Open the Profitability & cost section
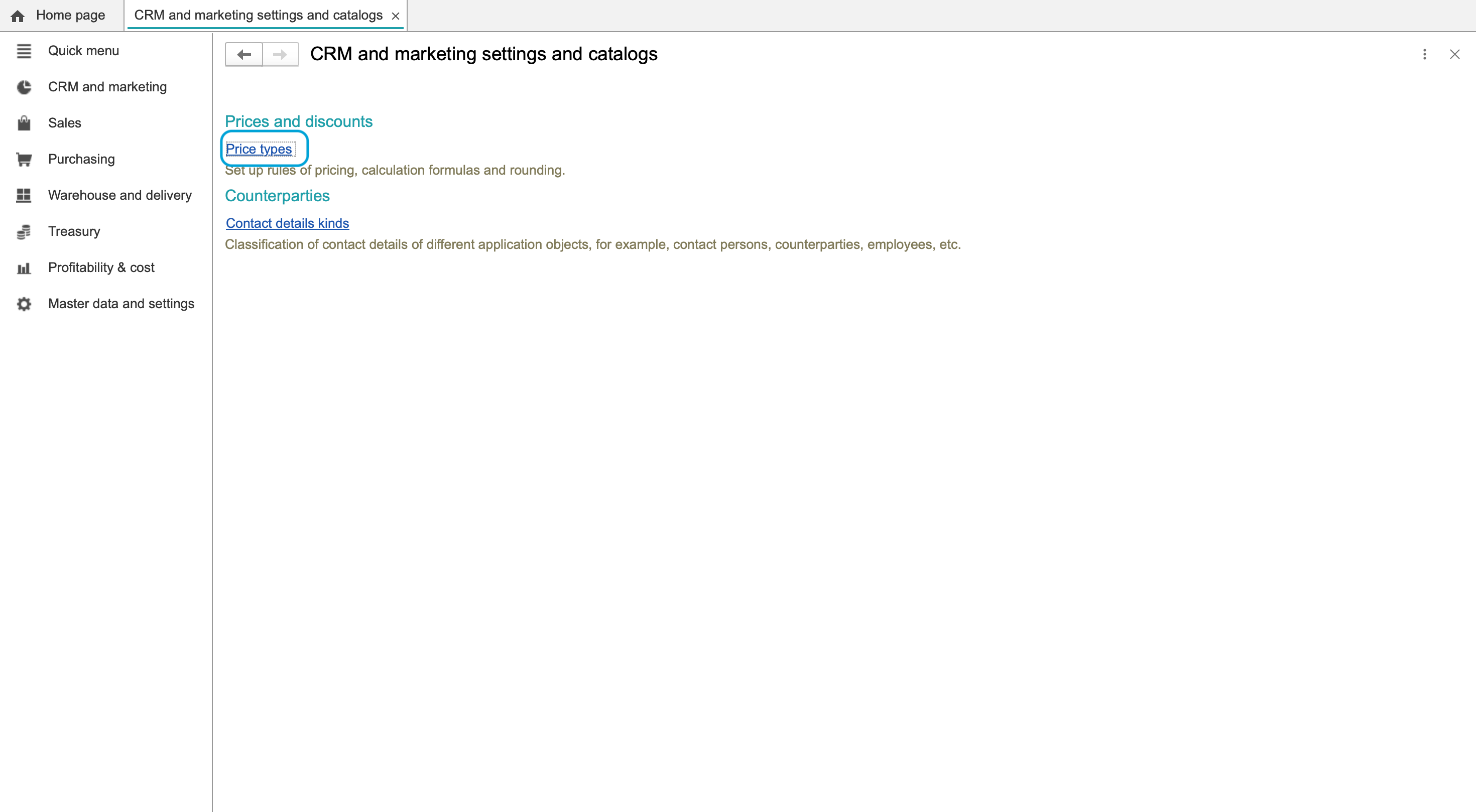This screenshot has height=812, width=1476. (x=101, y=267)
